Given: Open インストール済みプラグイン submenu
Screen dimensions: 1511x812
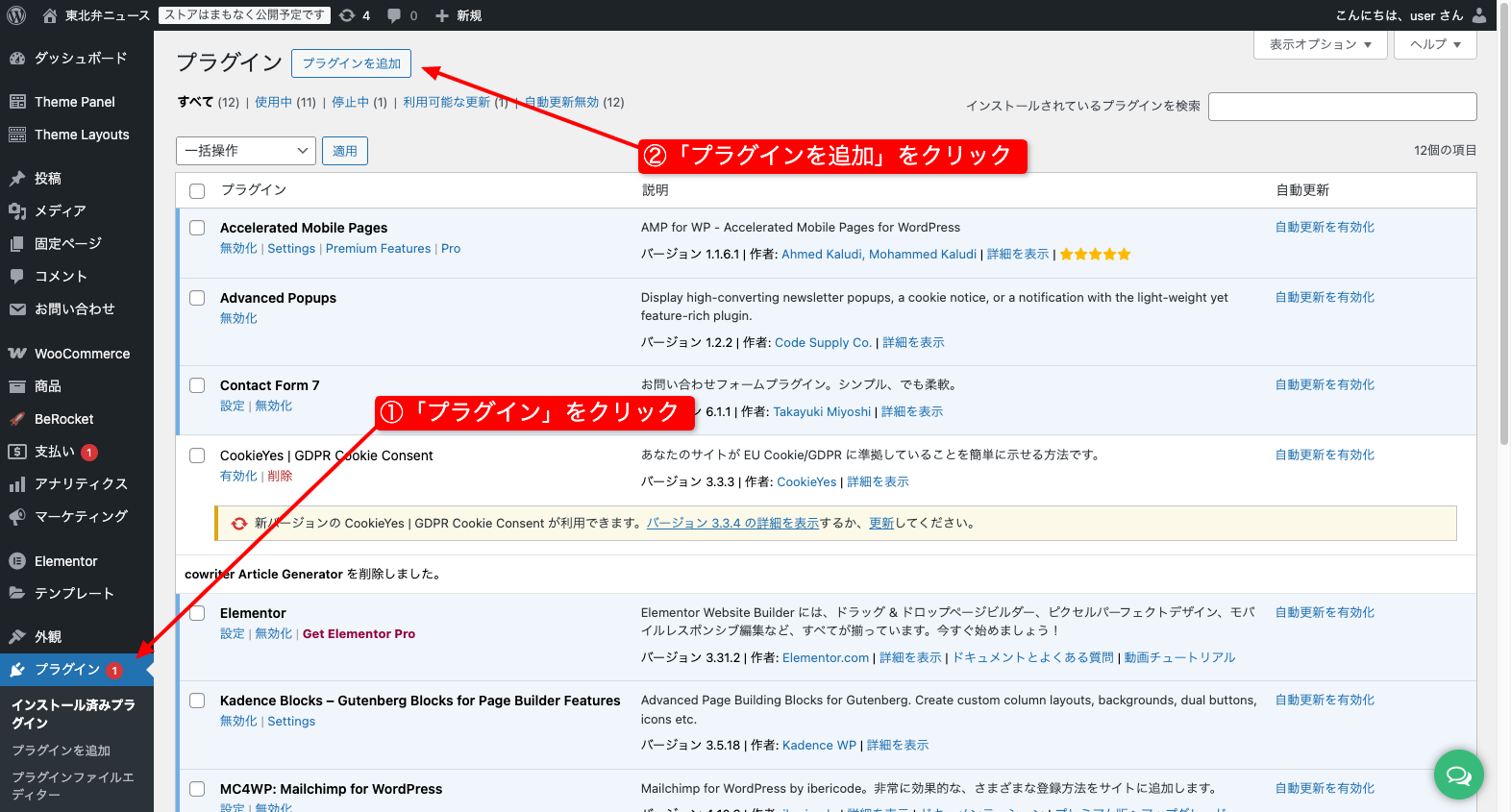Looking at the screenshot, I should (x=73, y=714).
